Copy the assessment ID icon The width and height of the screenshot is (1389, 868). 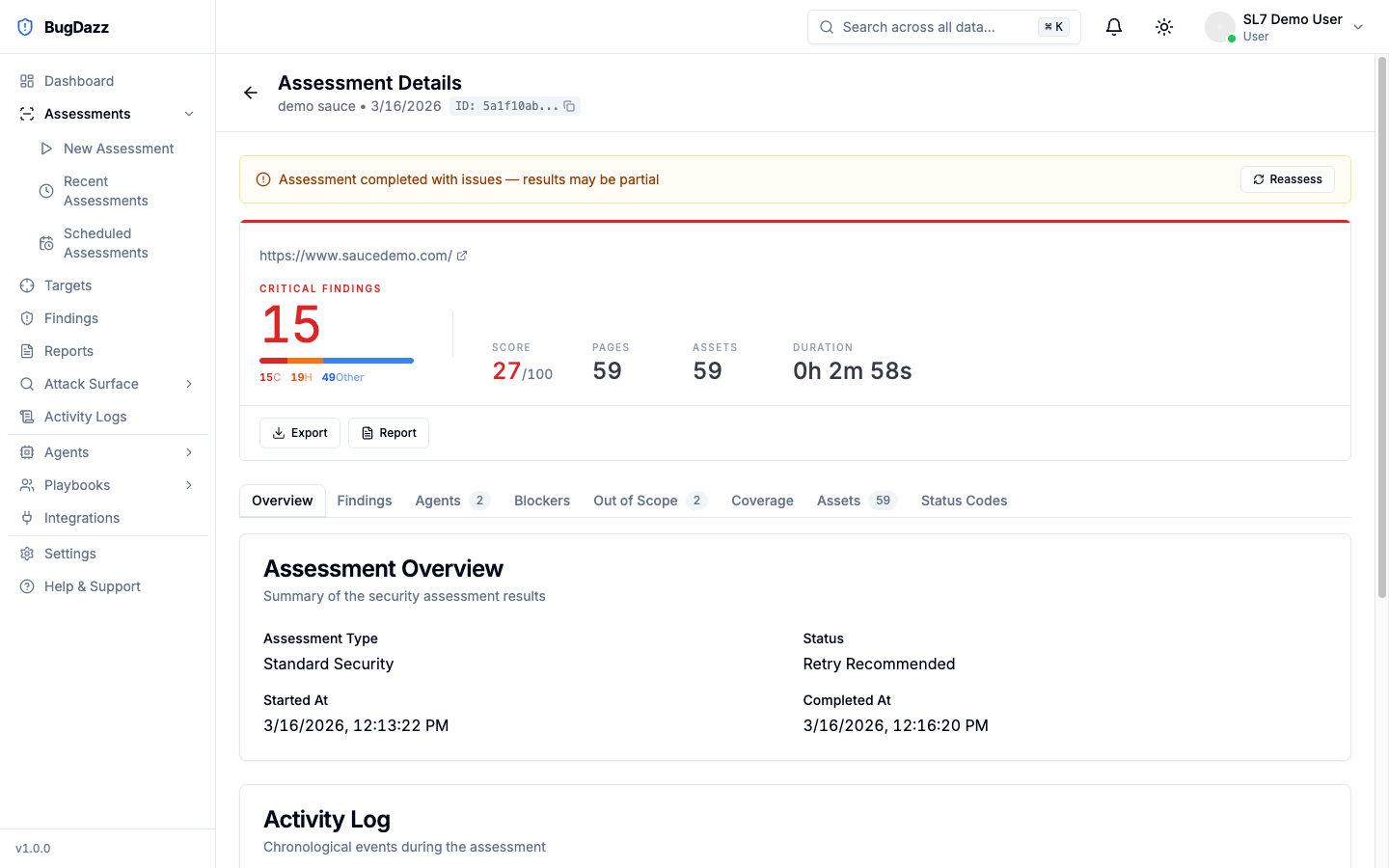(569, 106)
